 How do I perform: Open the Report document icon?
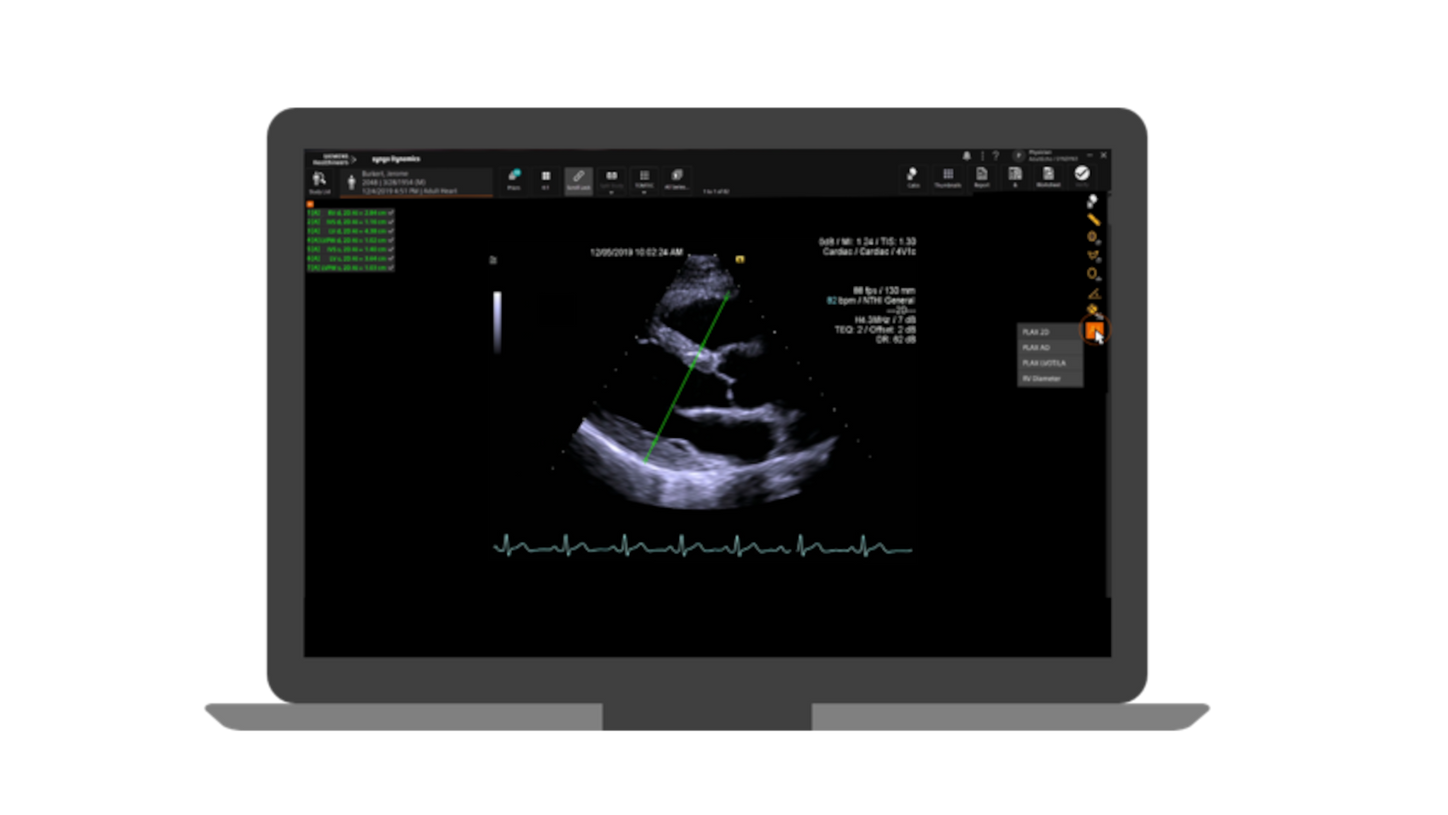click(982, 177)
